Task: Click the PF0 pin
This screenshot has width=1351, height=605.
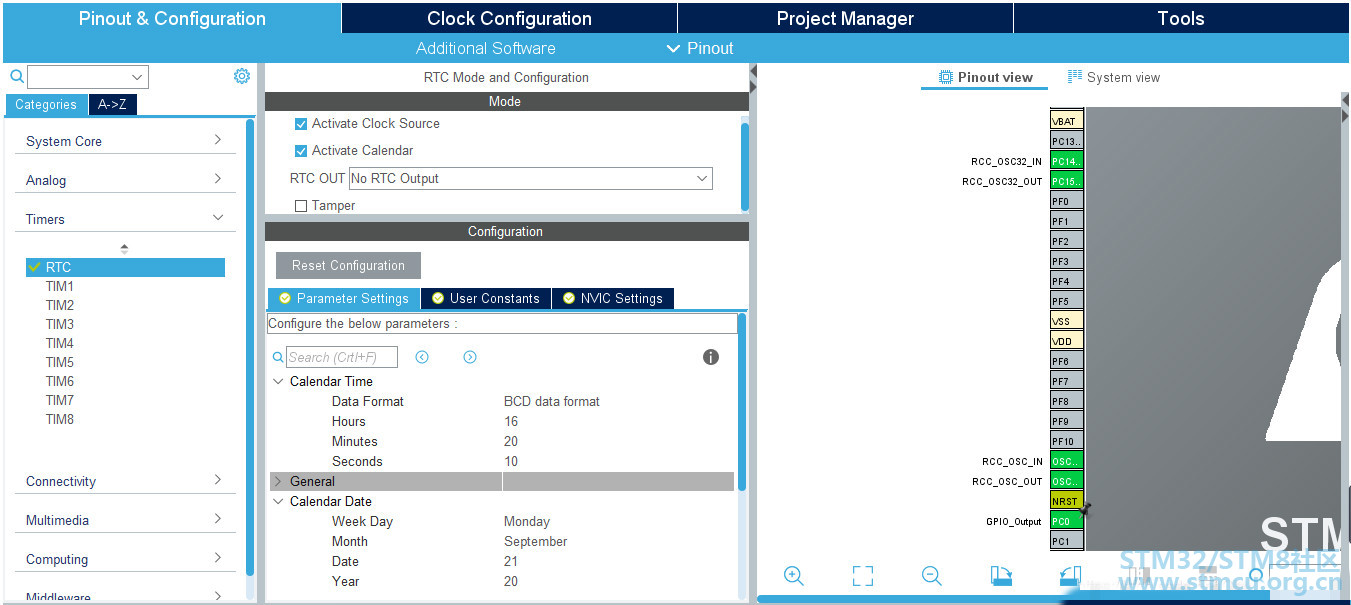Action: 1067,201
